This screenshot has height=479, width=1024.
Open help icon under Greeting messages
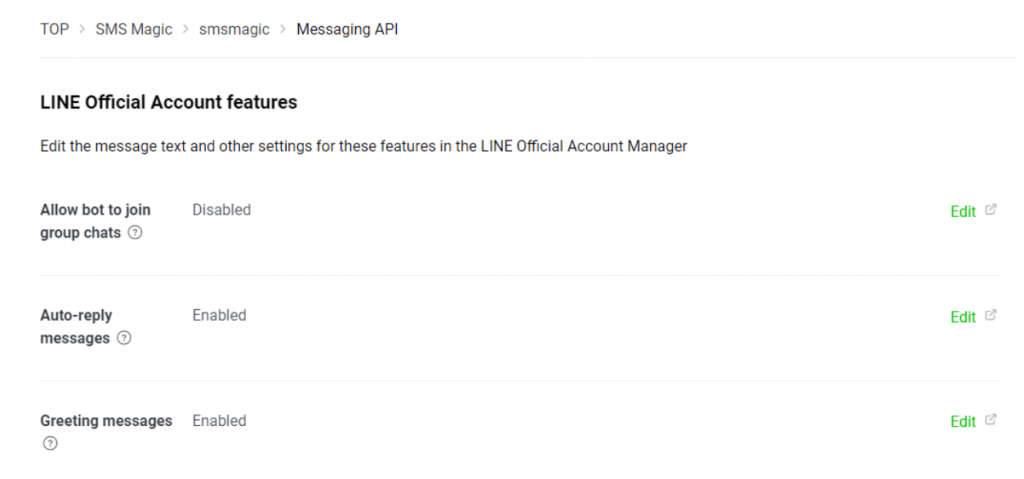[50, 444]
